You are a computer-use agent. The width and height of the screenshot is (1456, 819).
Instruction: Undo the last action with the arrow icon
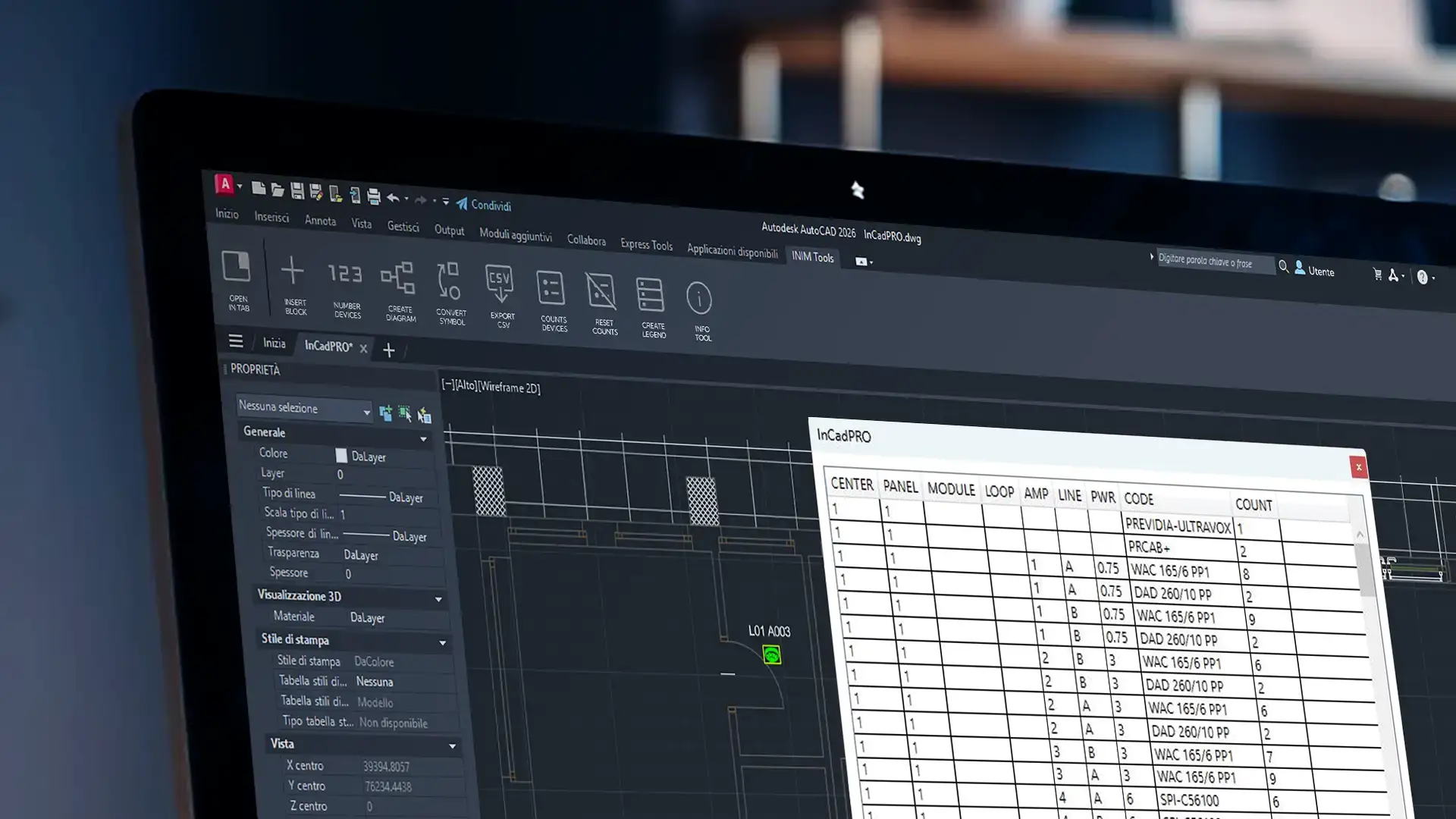[393, 198]
